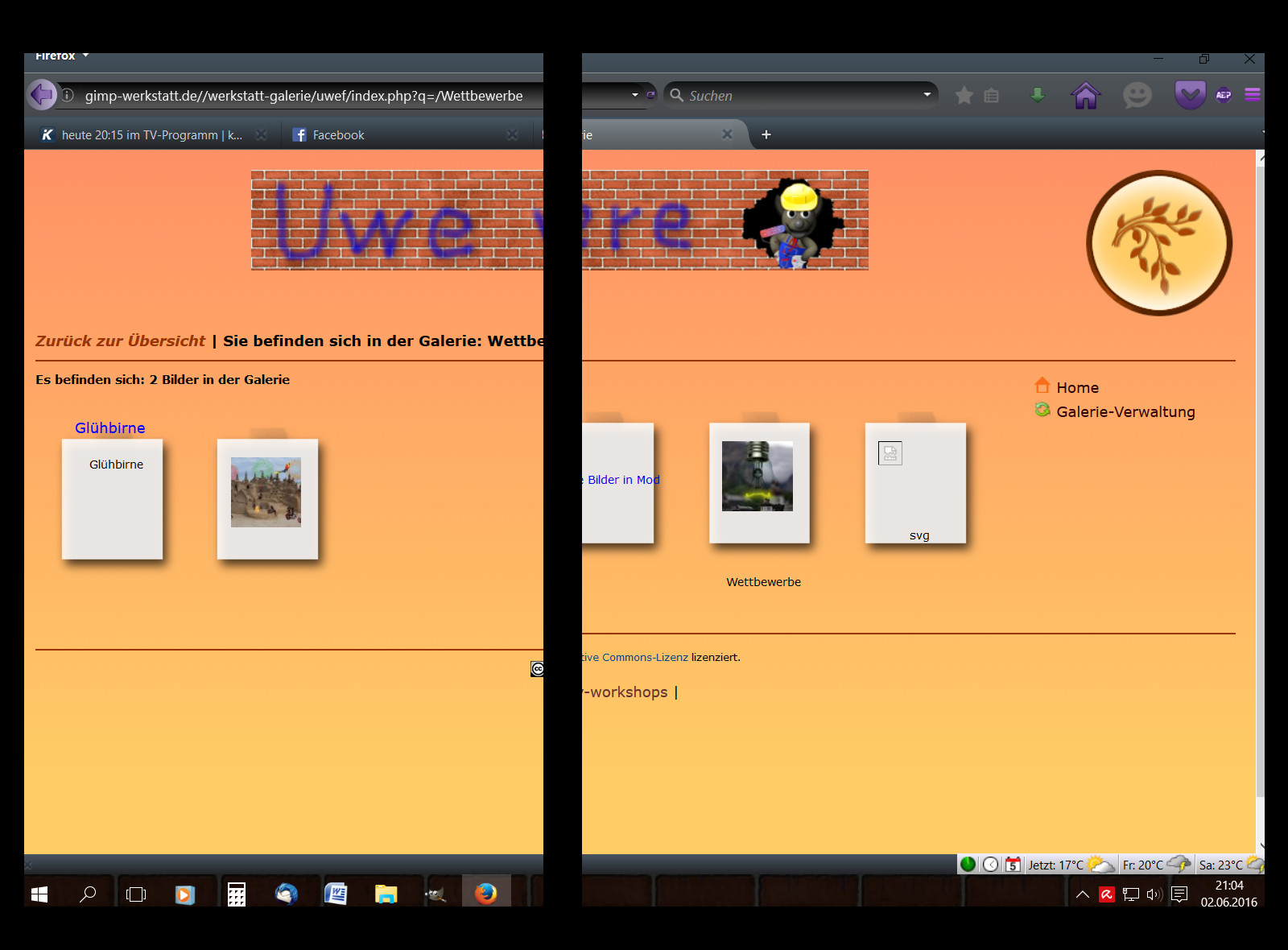Open current weather Jetzt: 17°C

[x=1071, y=865]
